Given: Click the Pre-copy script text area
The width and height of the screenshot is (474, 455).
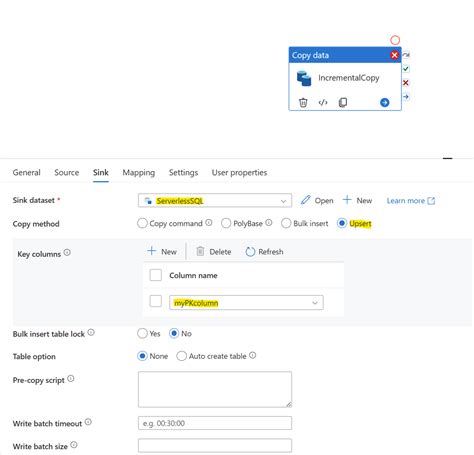Looking at the screenshot, I should [215, 389].
